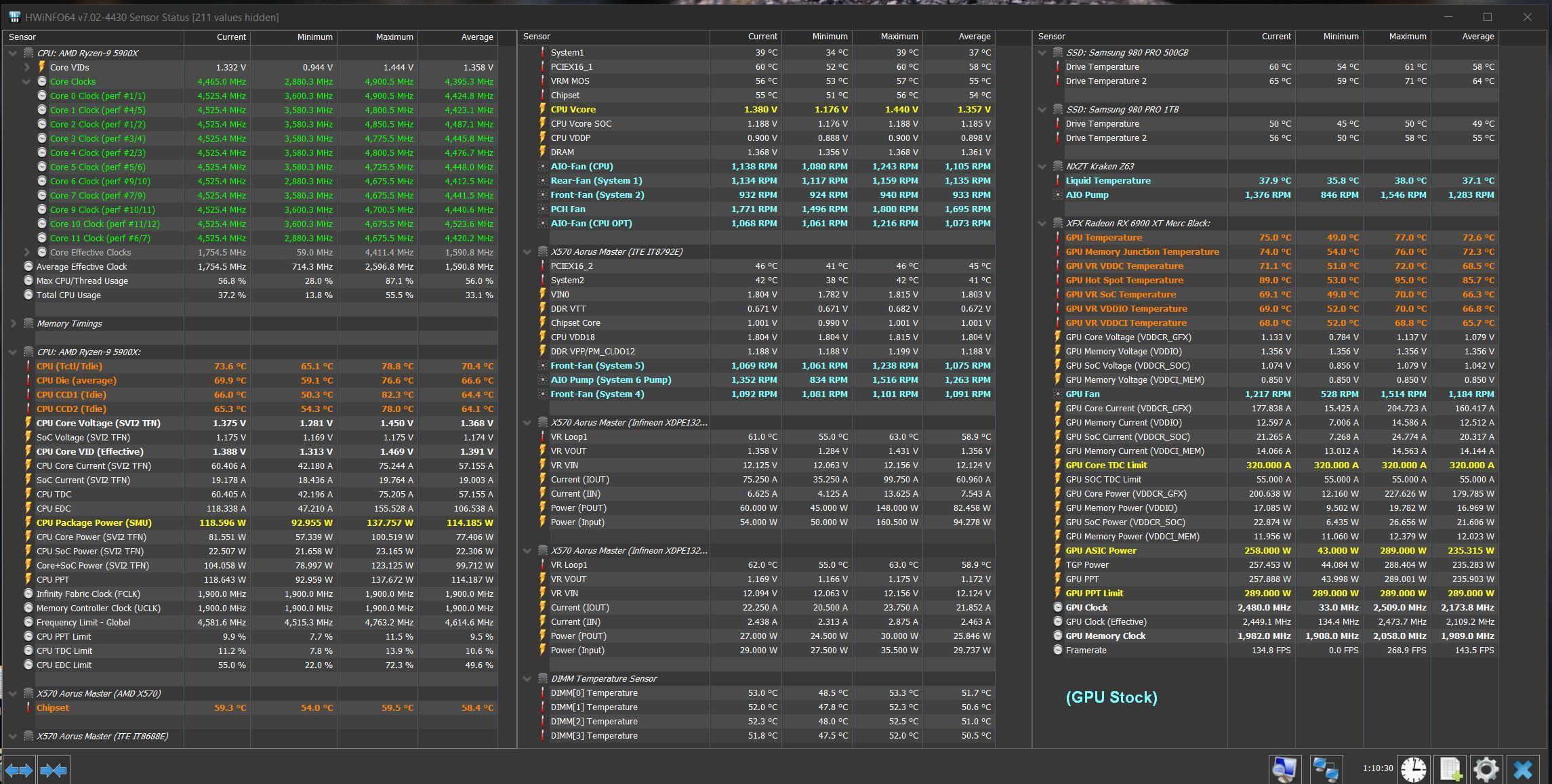Click the bolt icon beside GPU ASIC Power

click(x=1057, y=550)
